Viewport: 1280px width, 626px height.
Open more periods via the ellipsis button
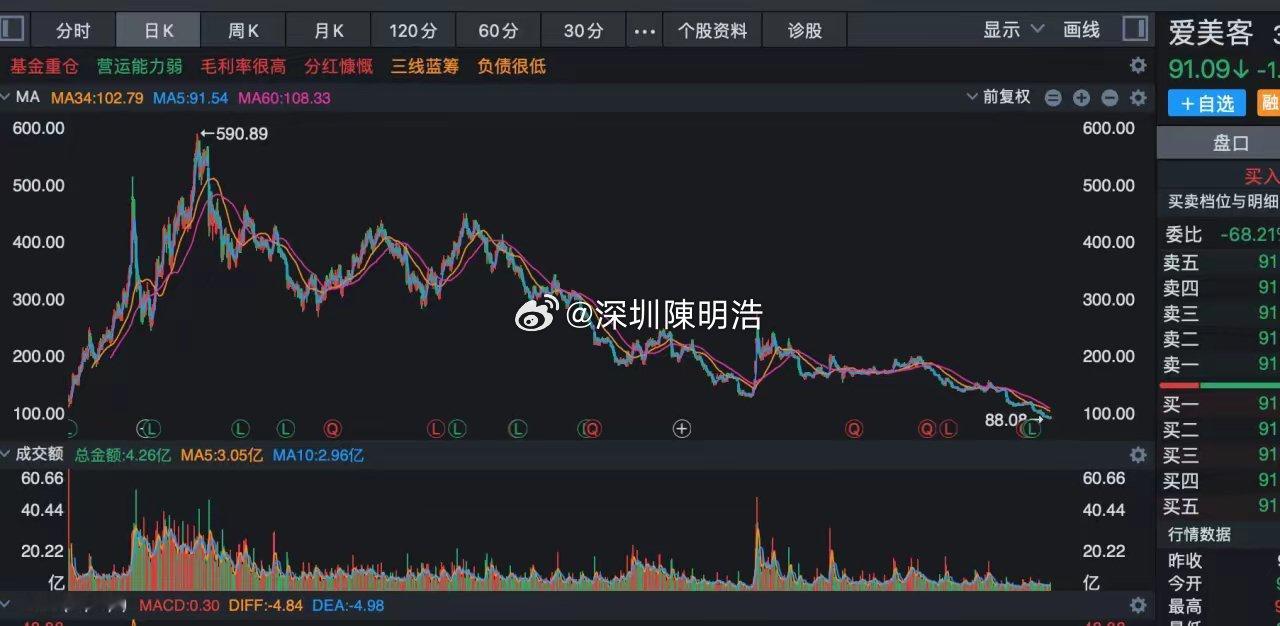pyautogui.click(x=645, y=30)
